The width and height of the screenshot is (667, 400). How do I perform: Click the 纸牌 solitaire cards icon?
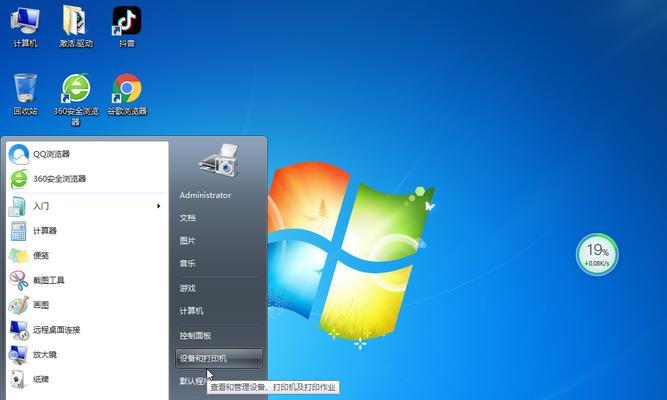coord(18,379)
